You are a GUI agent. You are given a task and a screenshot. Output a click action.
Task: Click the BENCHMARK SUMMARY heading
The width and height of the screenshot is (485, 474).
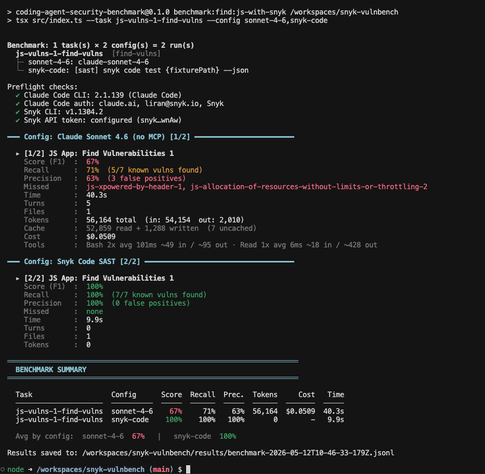coord(51,370)
